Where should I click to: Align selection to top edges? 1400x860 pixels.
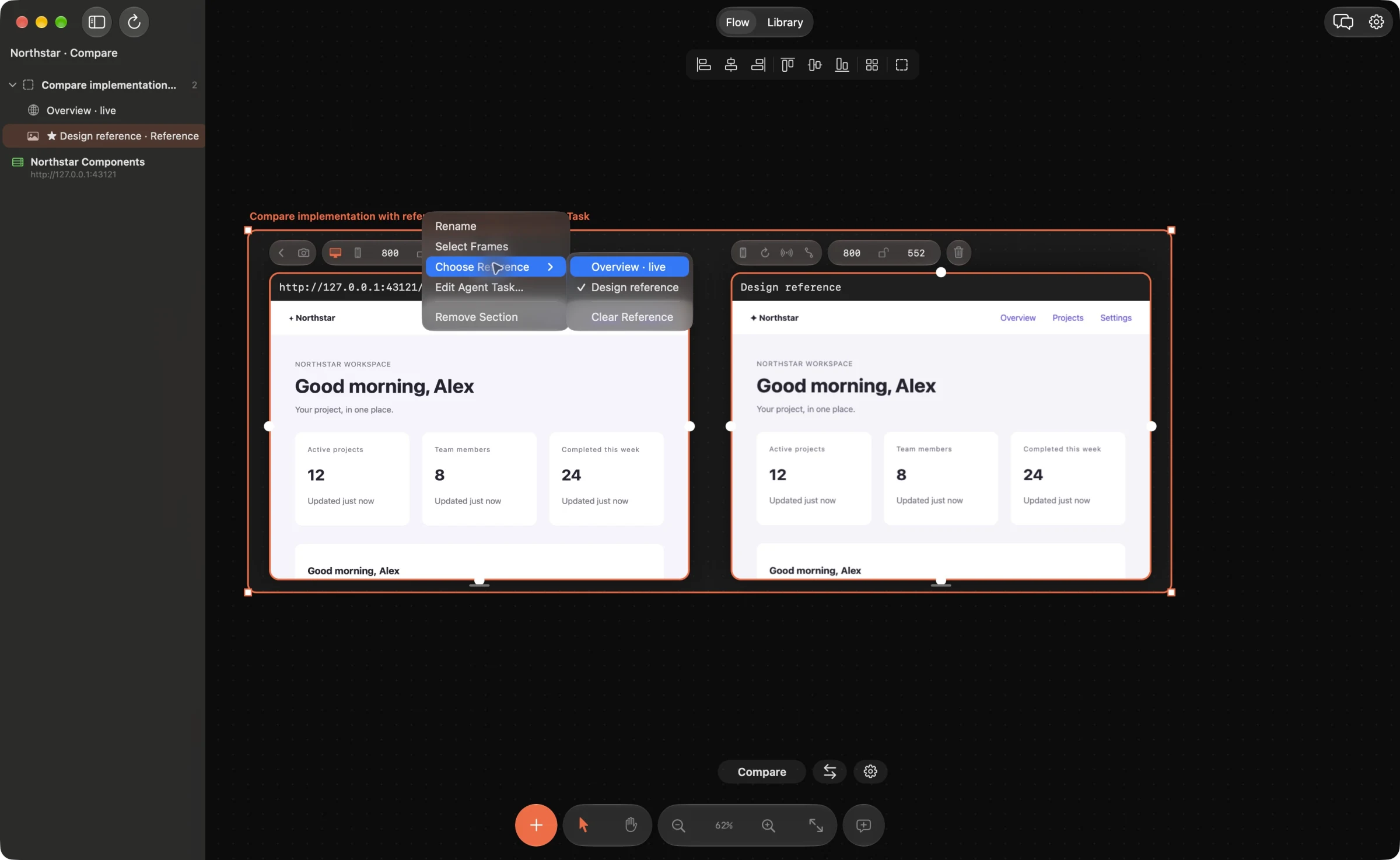point(787,65)
